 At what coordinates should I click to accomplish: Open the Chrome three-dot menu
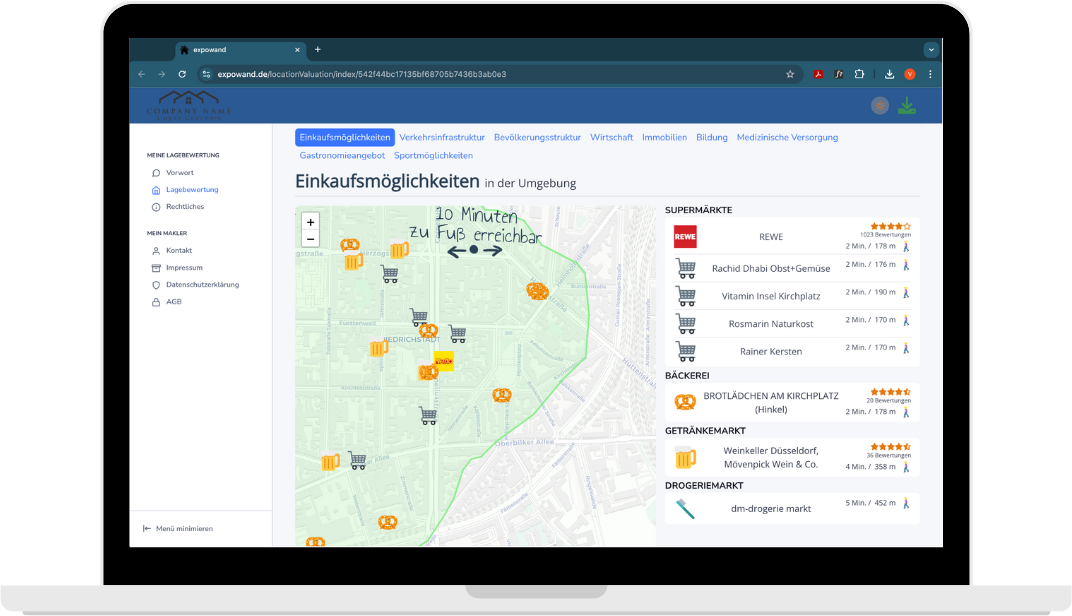pyautogui.click(x=931, y=74)
